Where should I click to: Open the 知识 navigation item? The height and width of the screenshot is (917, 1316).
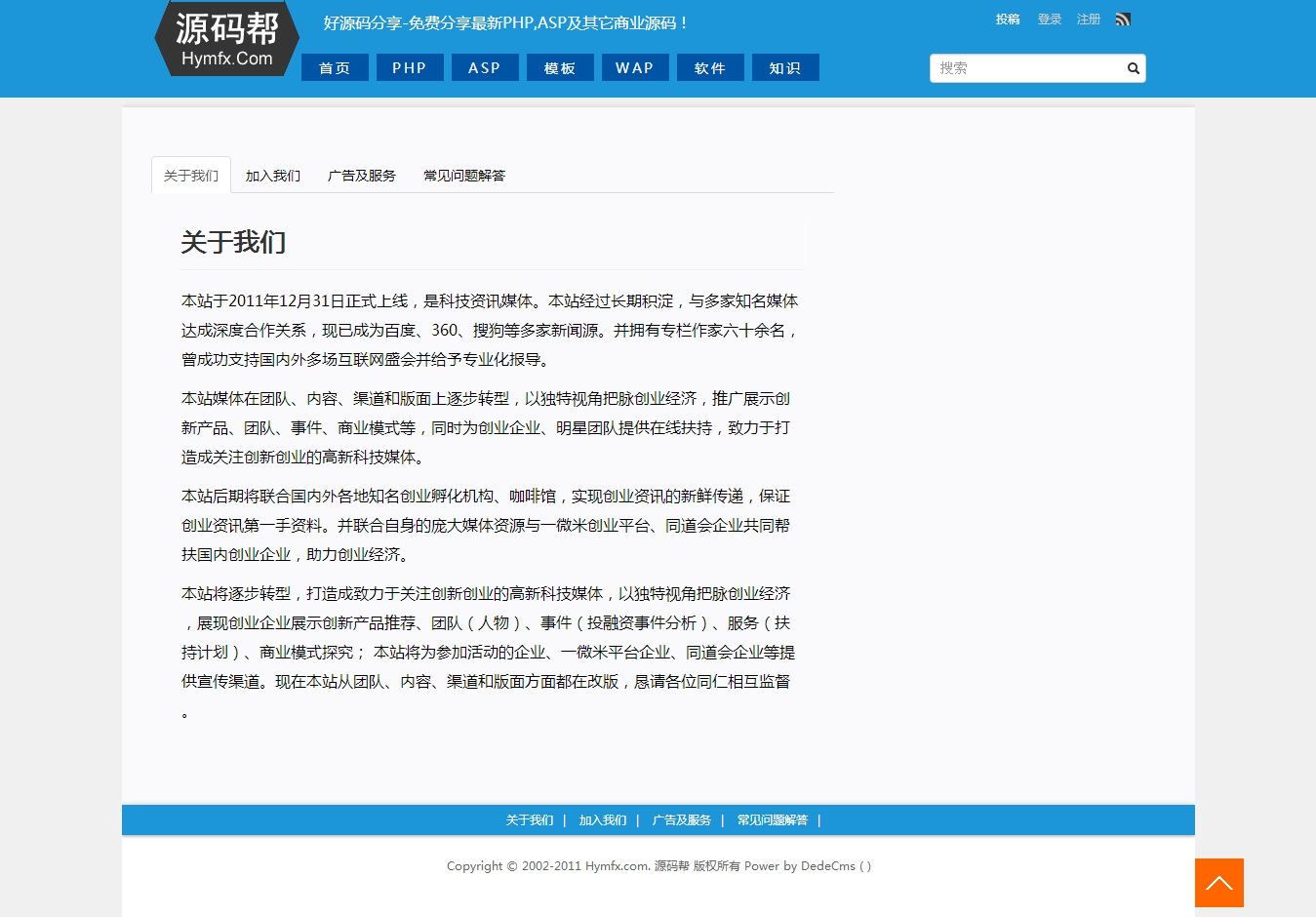(x=785, y=68)
